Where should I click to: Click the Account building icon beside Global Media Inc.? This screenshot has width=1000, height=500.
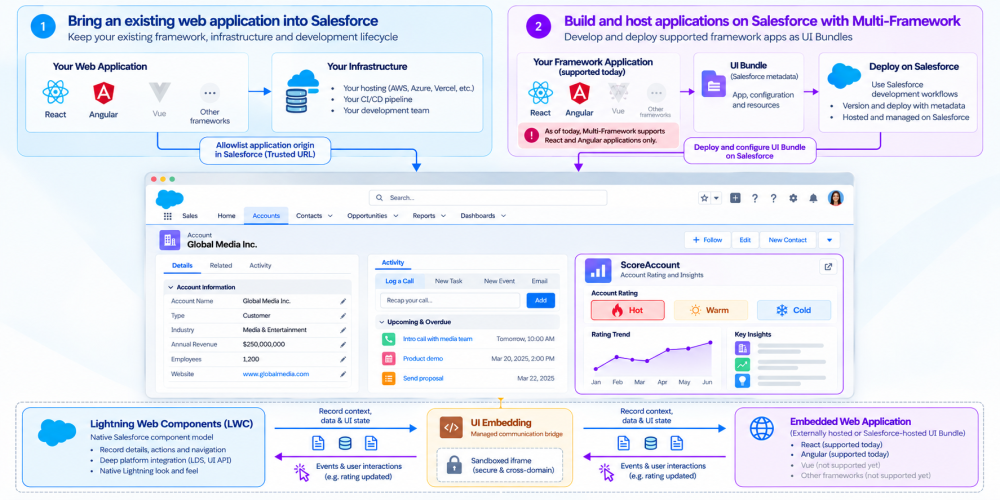click(170, 240)
